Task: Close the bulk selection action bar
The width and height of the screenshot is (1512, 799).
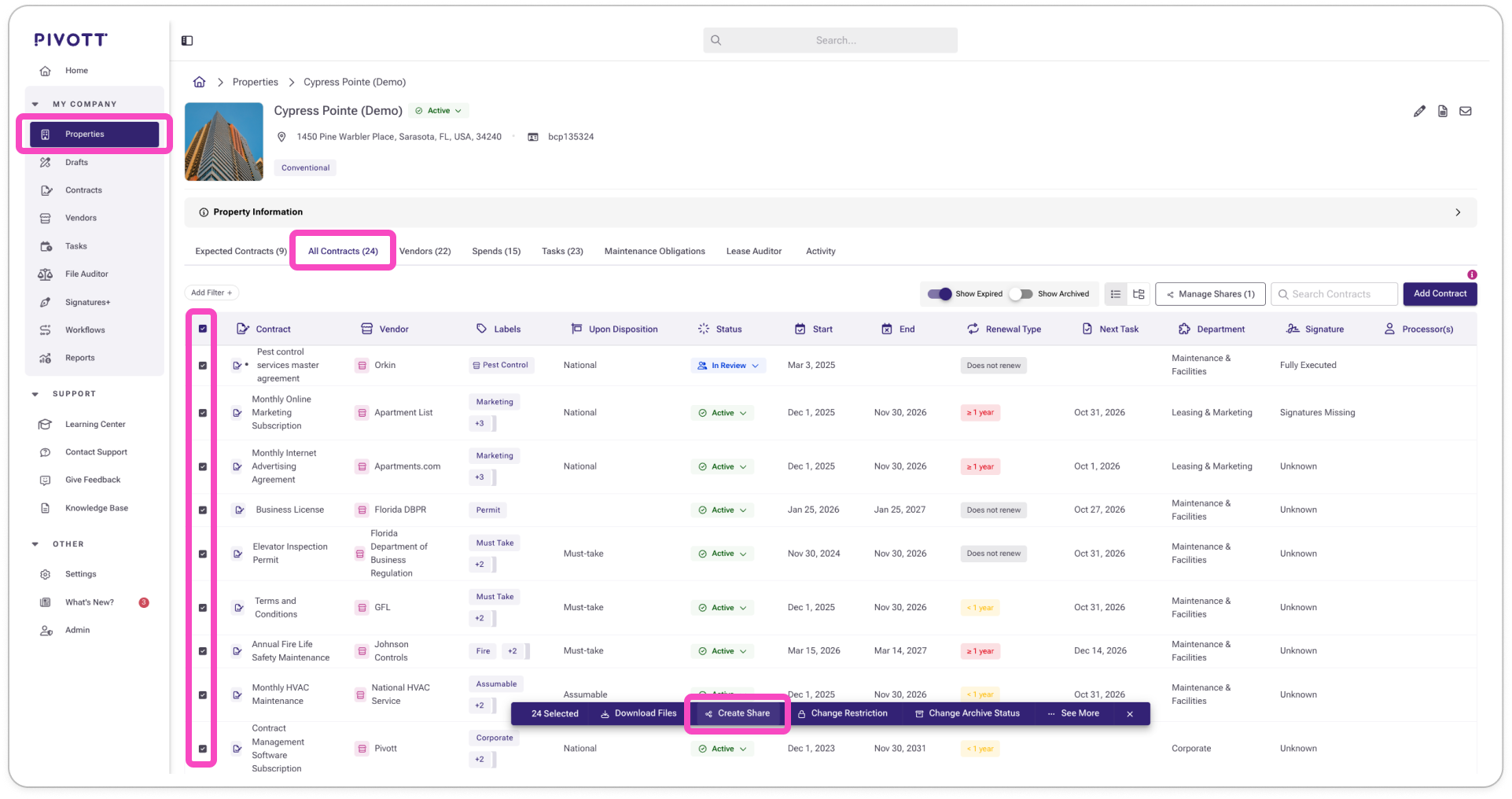Action: [1130, 714]
